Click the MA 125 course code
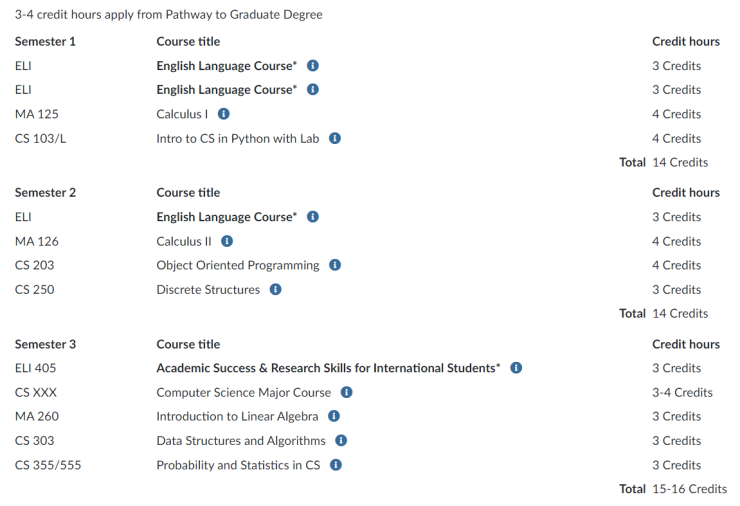Image resolution: width=740 pixels, height=506 pixels. click(37, 114)
